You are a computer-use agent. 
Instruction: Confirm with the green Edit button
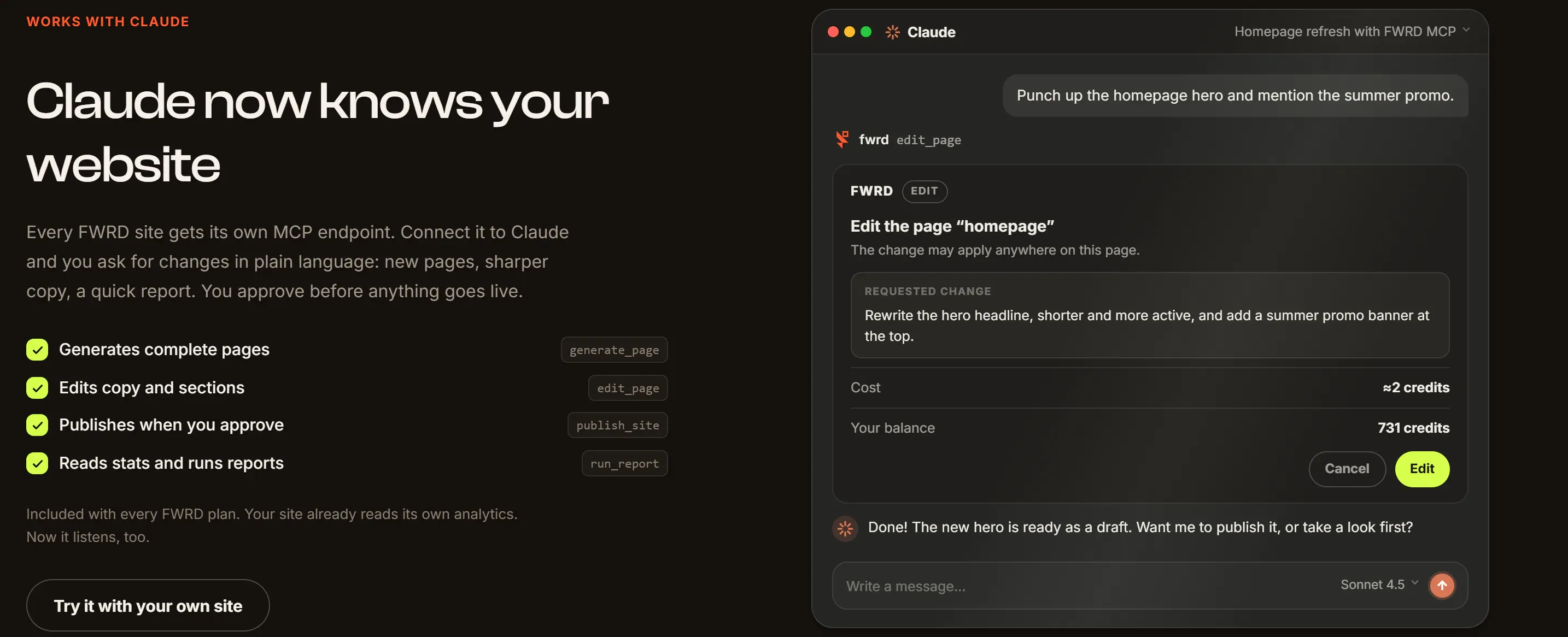tap(1421, 469)
